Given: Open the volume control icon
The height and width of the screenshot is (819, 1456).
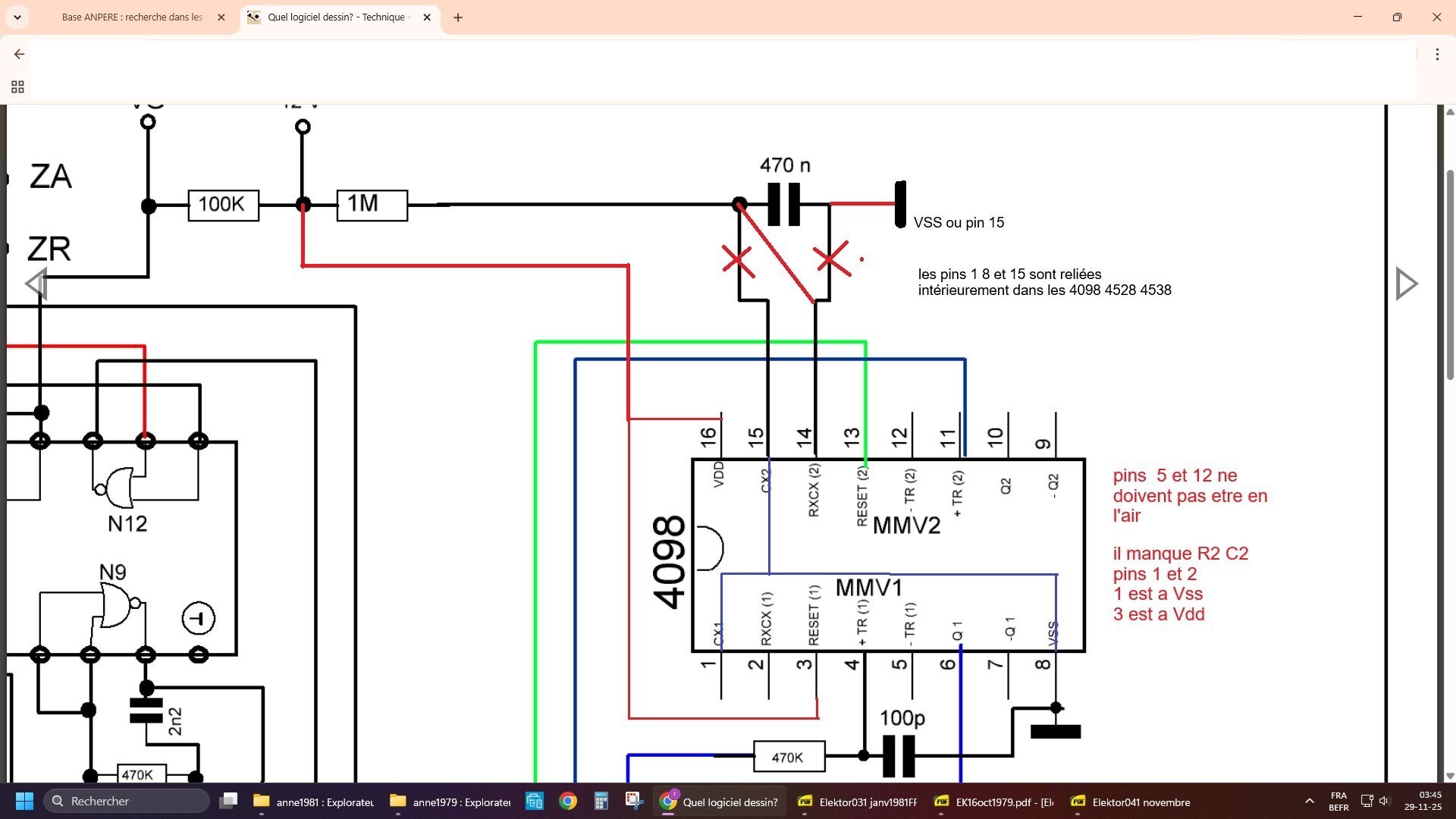Looking at the screenshot, I should click(1385, 802).
